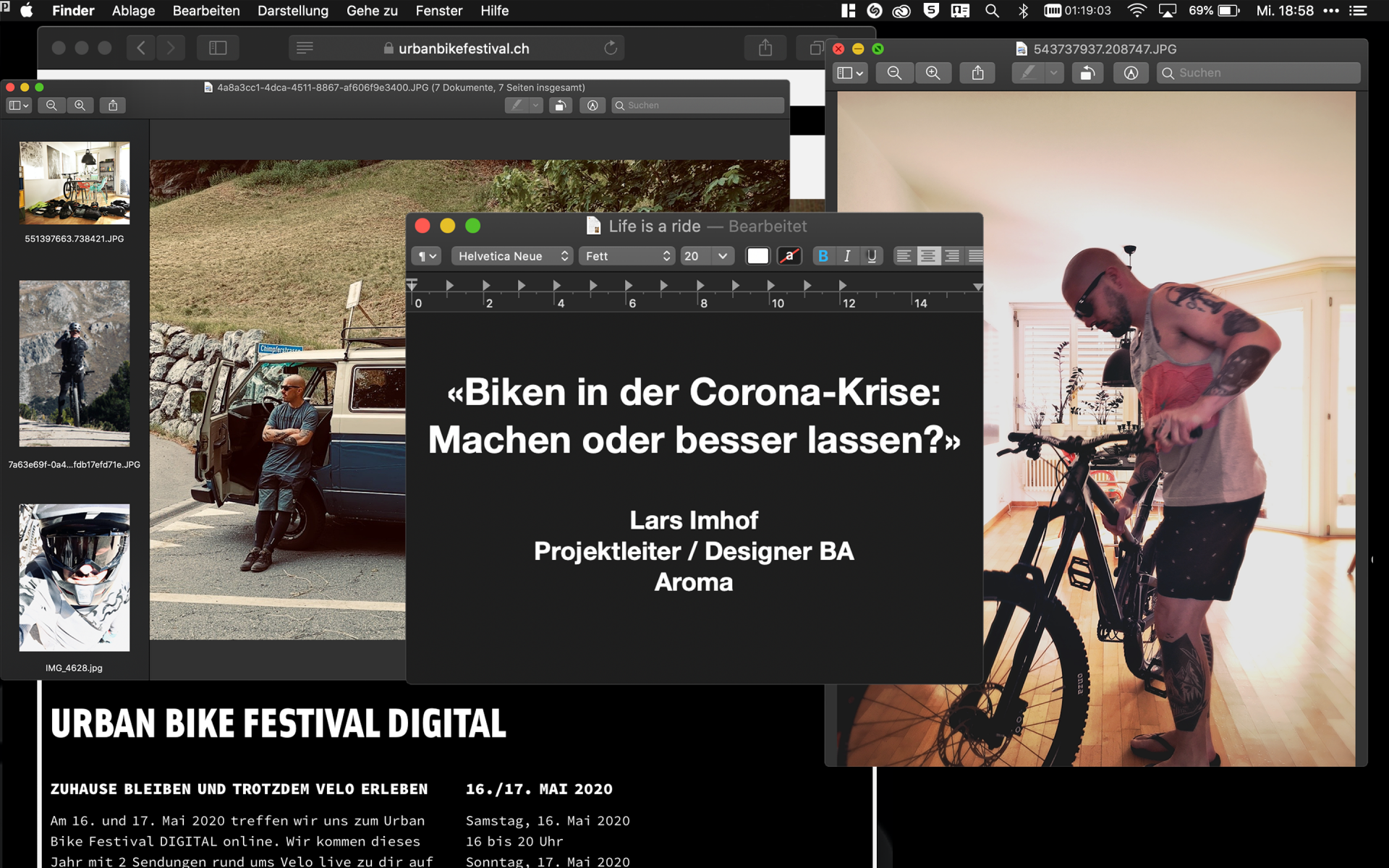Open Helvetica Neue font family dropdown
Viewport: 1389px width, 868px height.
[x=512, y=256]
